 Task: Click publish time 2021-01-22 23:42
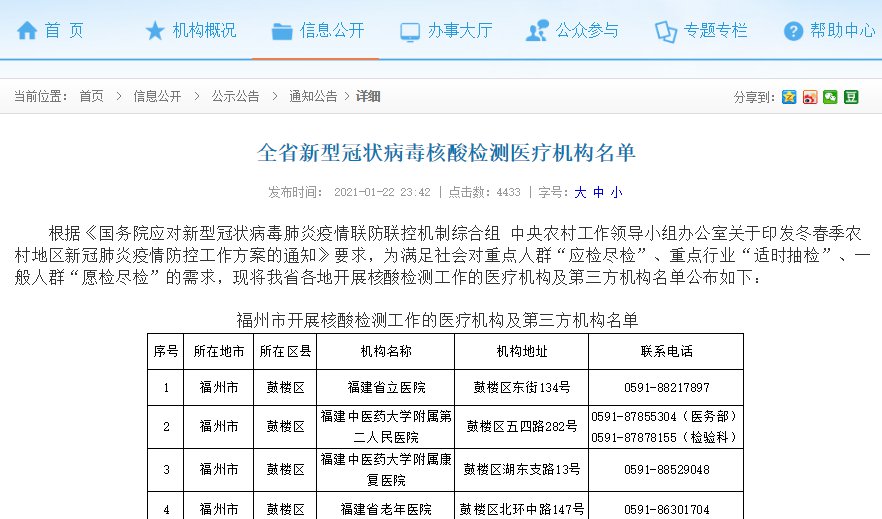click(x=382, y=192)
